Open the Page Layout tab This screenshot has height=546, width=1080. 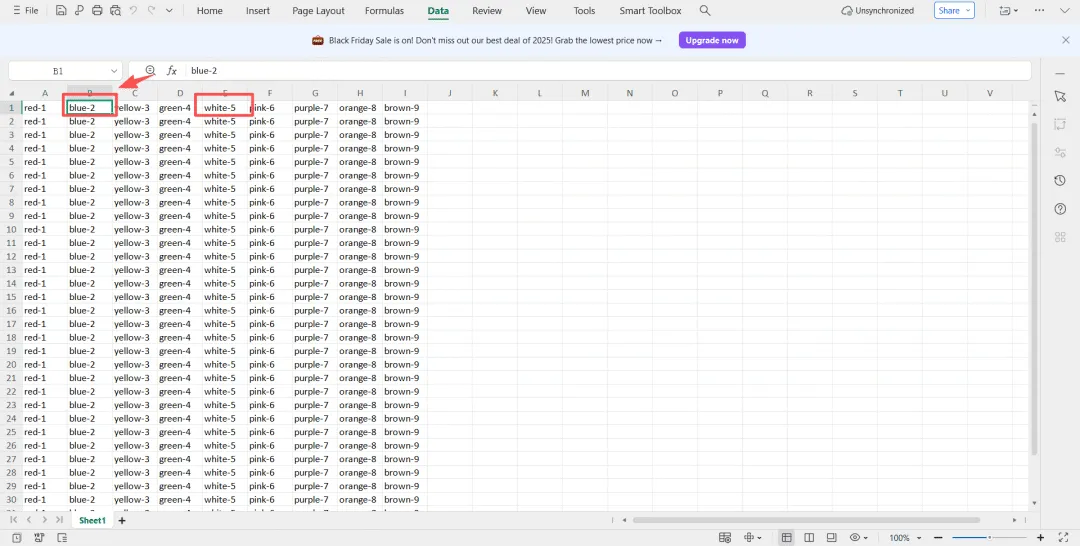[x=318, y=11]
